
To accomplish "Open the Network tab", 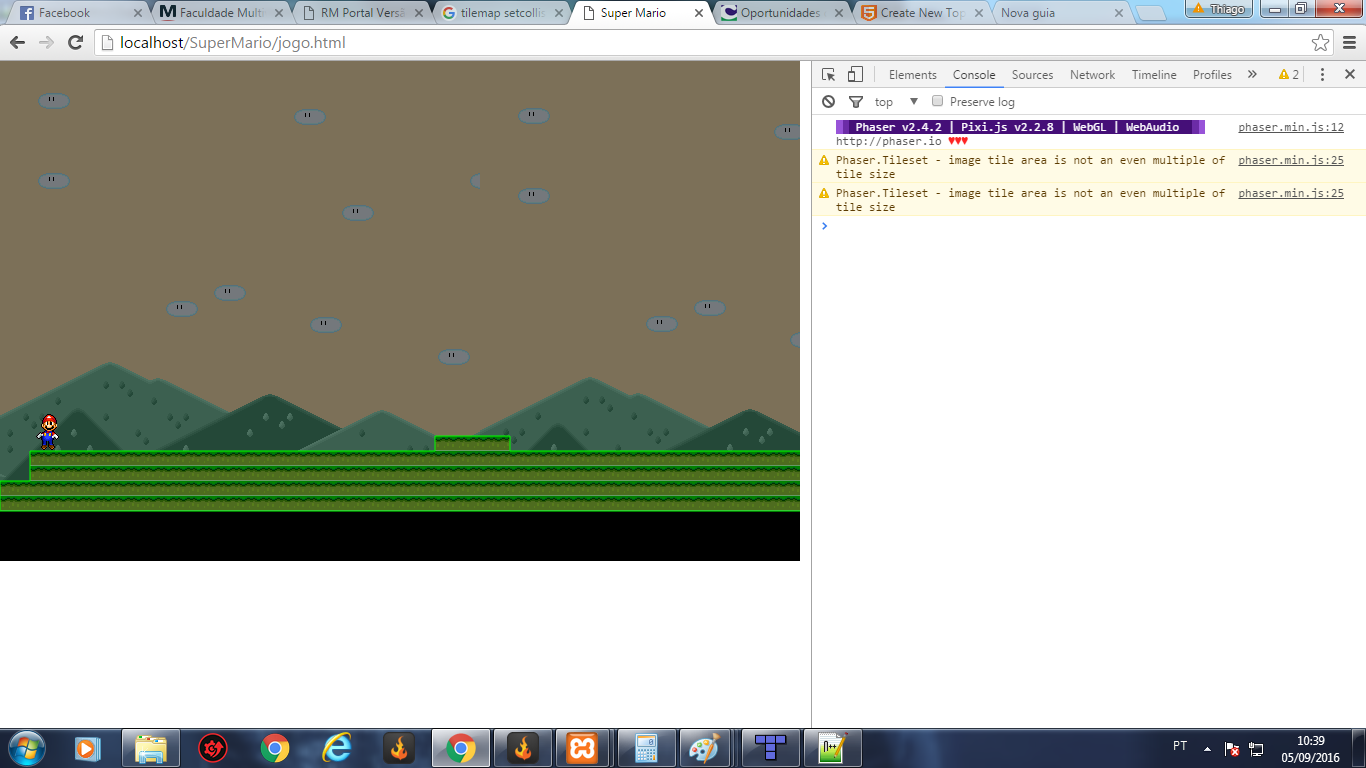I will point(1092,75).
